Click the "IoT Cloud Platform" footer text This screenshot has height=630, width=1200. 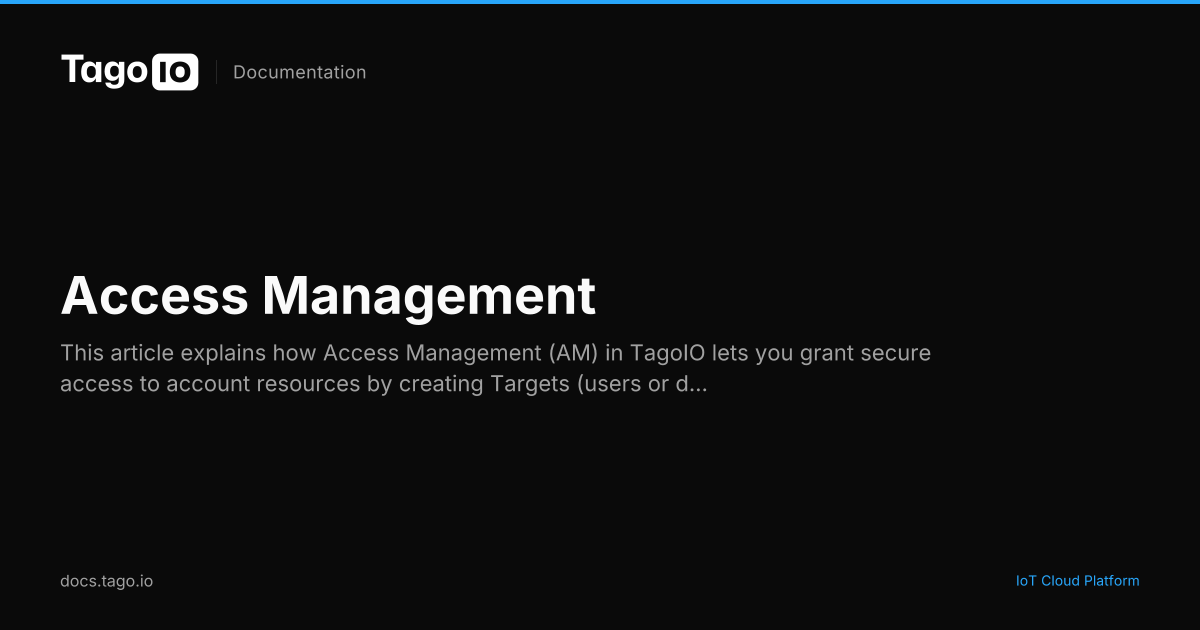click(1078, 581)
